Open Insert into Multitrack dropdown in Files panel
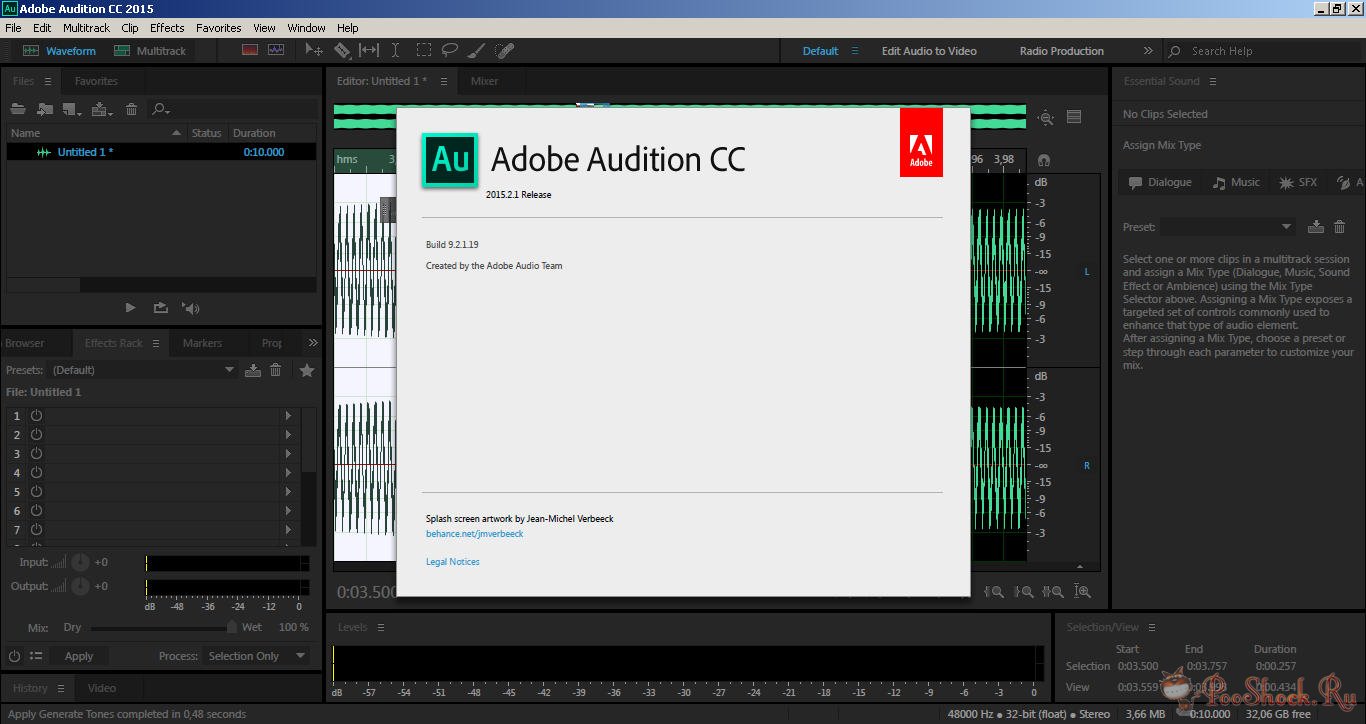The image size is (1366, 724). pyautogui.click(x=101, y=109)
